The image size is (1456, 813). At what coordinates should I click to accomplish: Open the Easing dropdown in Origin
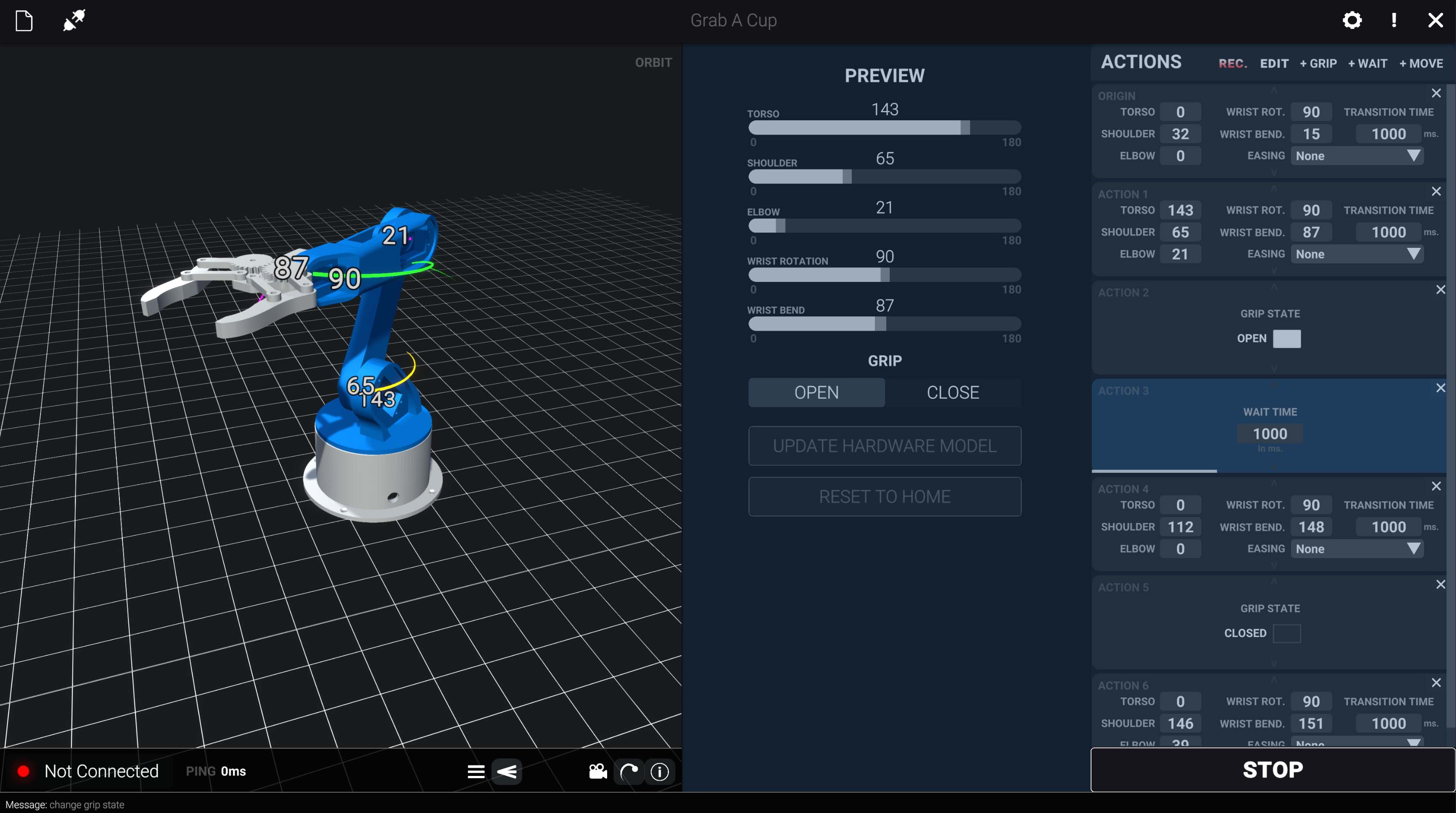[1356, 156]
